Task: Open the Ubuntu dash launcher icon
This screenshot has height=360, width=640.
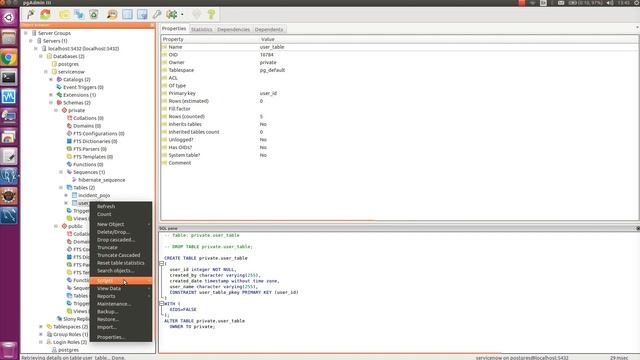Action: [x=9, y=18]
